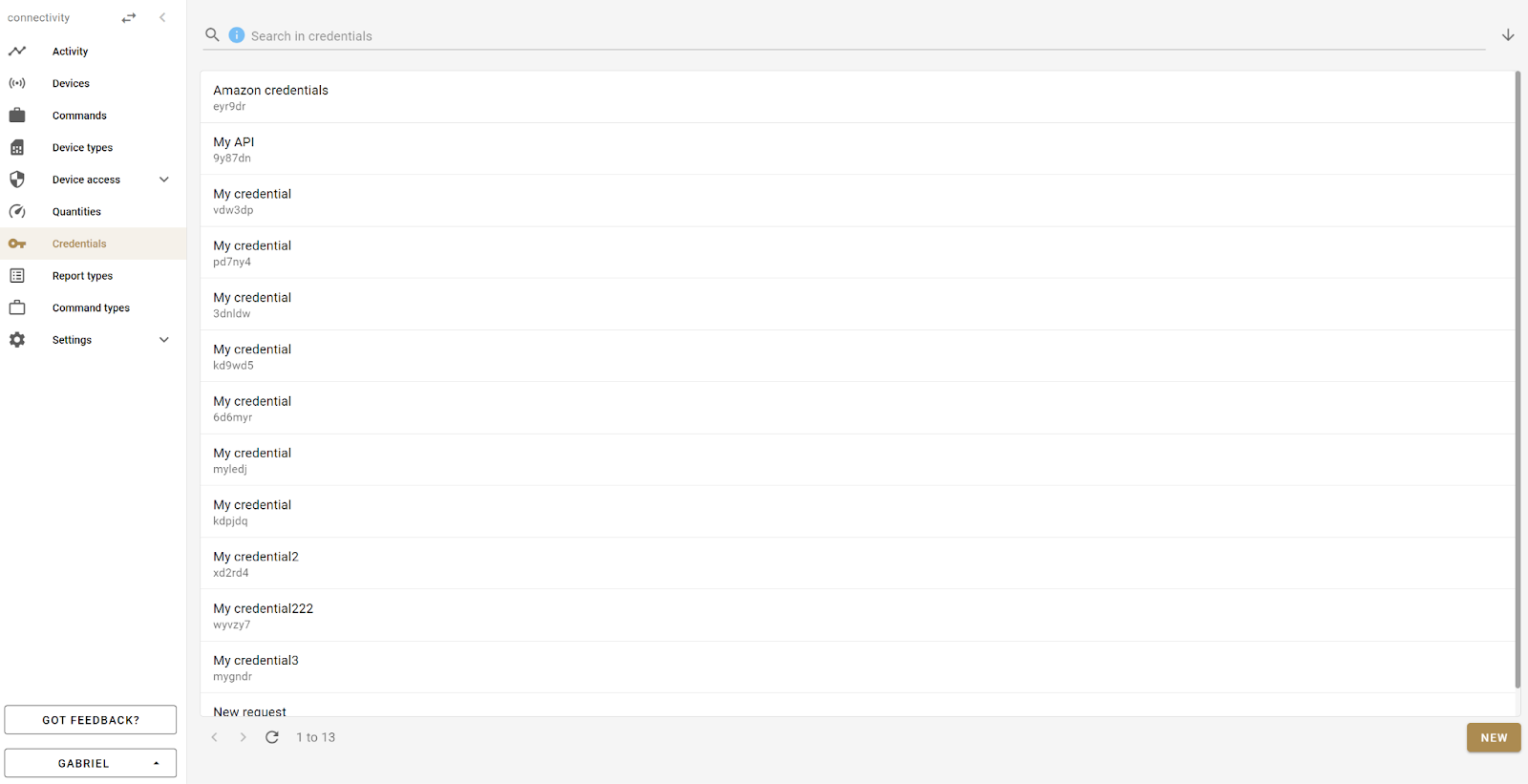This screenshot has height=784, width=1528.
Task: Collapse the sidebar with the left chevron
Action: [x=162, y=17]
